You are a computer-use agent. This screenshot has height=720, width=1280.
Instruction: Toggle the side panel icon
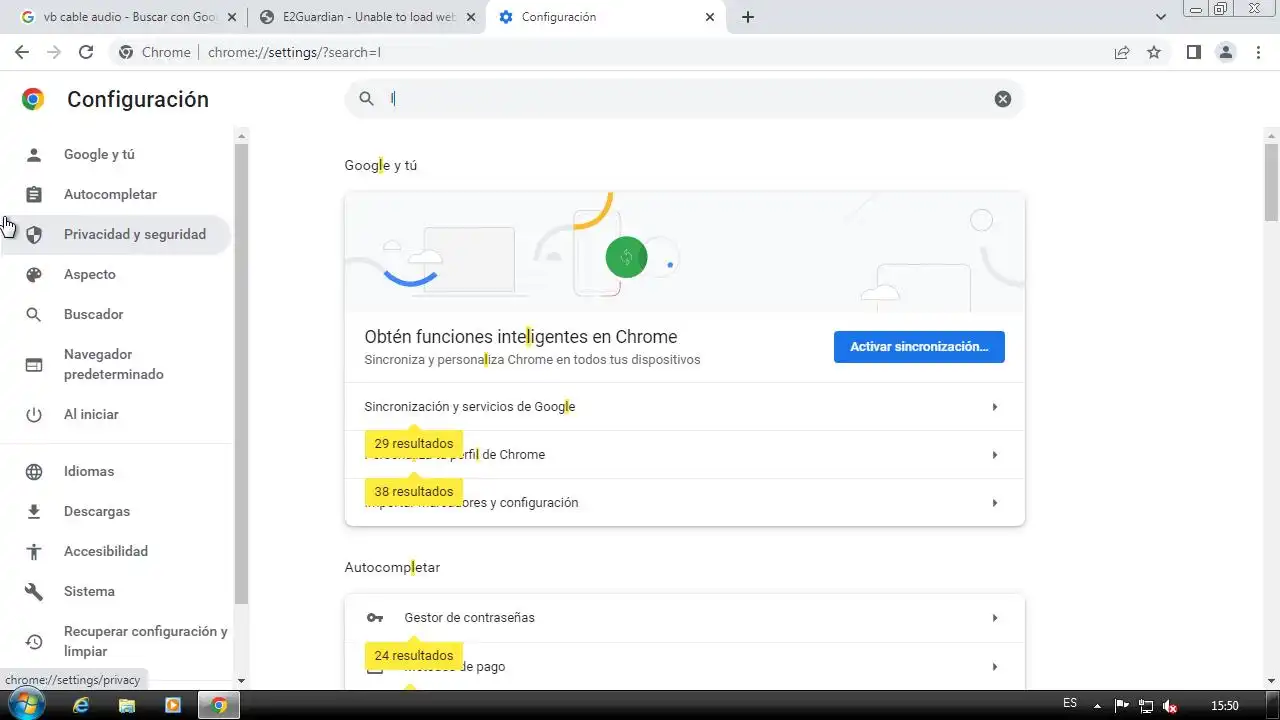coord(1194,52)
